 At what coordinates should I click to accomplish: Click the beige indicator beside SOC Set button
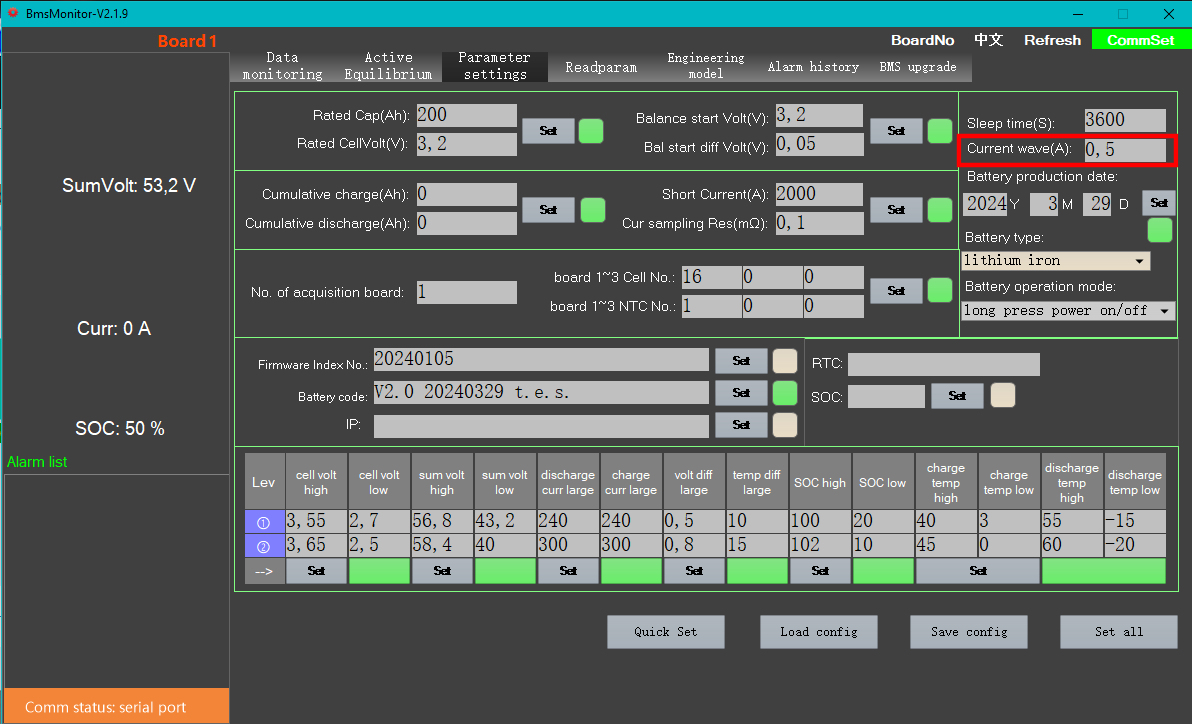pos(1003,395)
